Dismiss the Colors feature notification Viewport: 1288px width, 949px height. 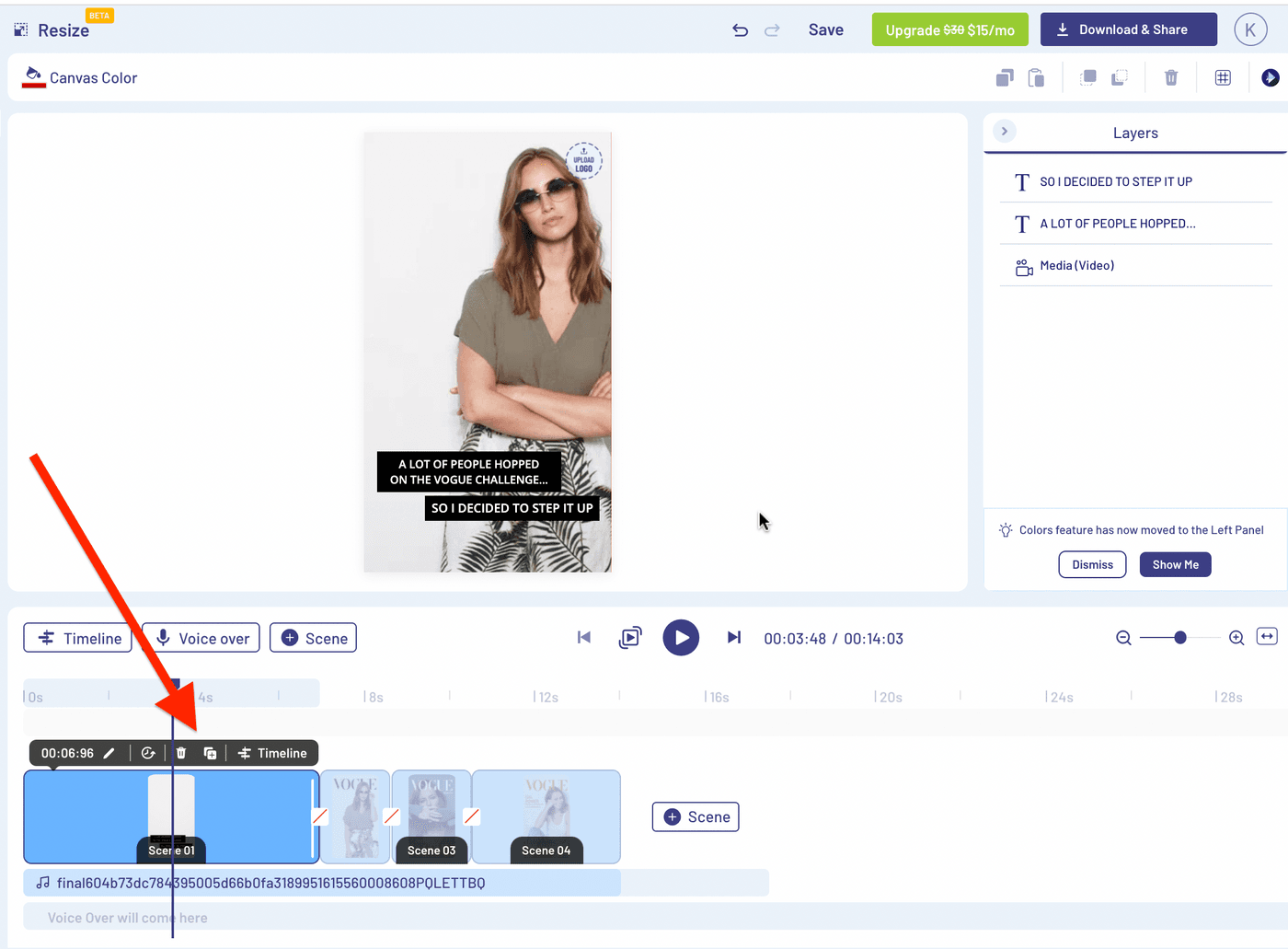tap(1092, 564)
